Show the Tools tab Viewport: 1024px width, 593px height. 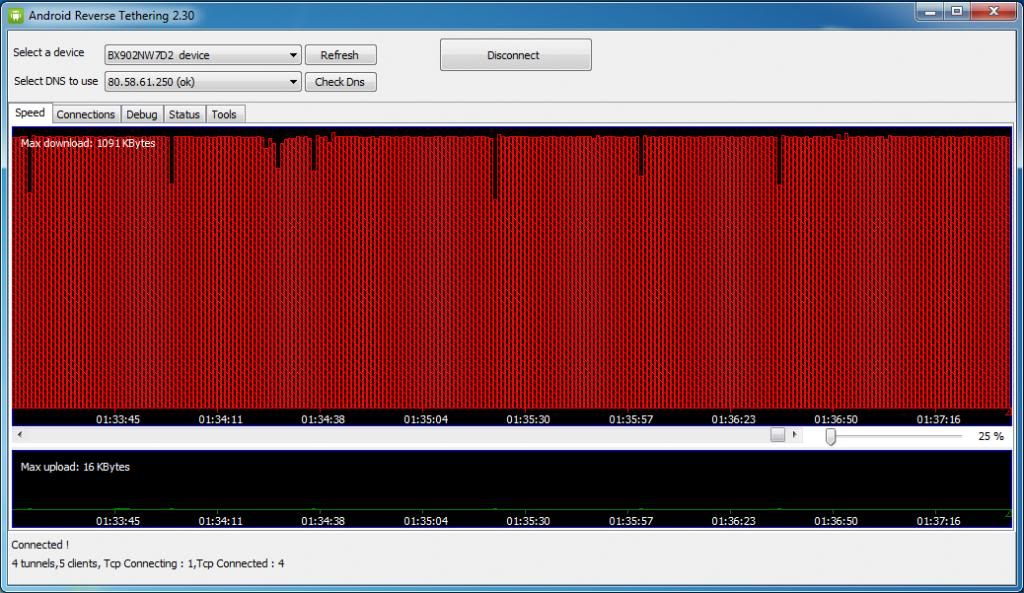coord(224,114)
